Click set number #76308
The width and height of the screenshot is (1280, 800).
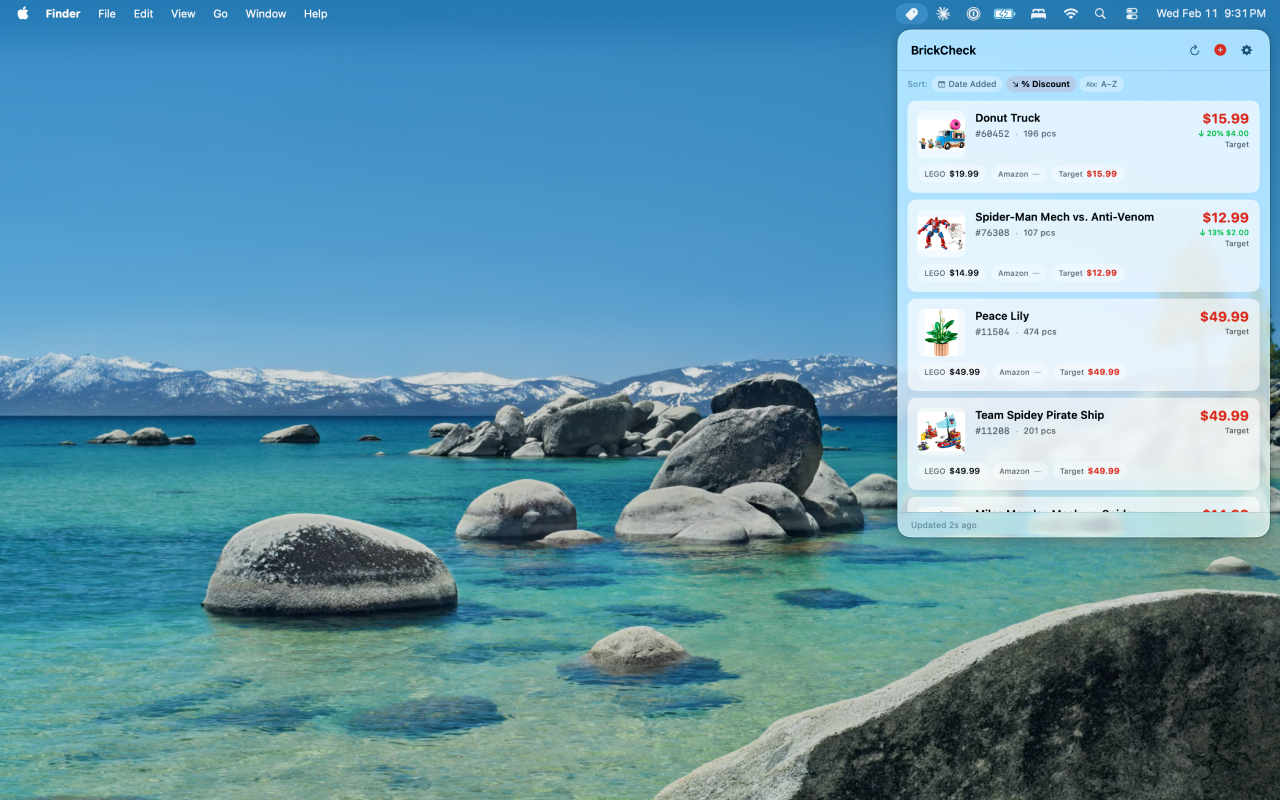[x=992, y=233]
